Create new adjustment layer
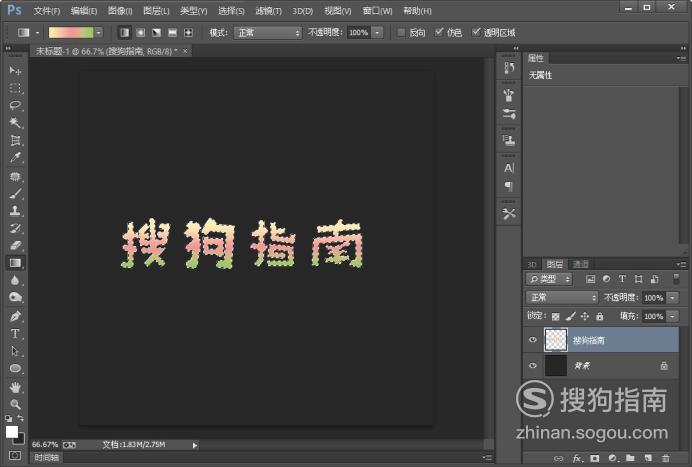Screen dimensions: 692x467 point(613,458)
